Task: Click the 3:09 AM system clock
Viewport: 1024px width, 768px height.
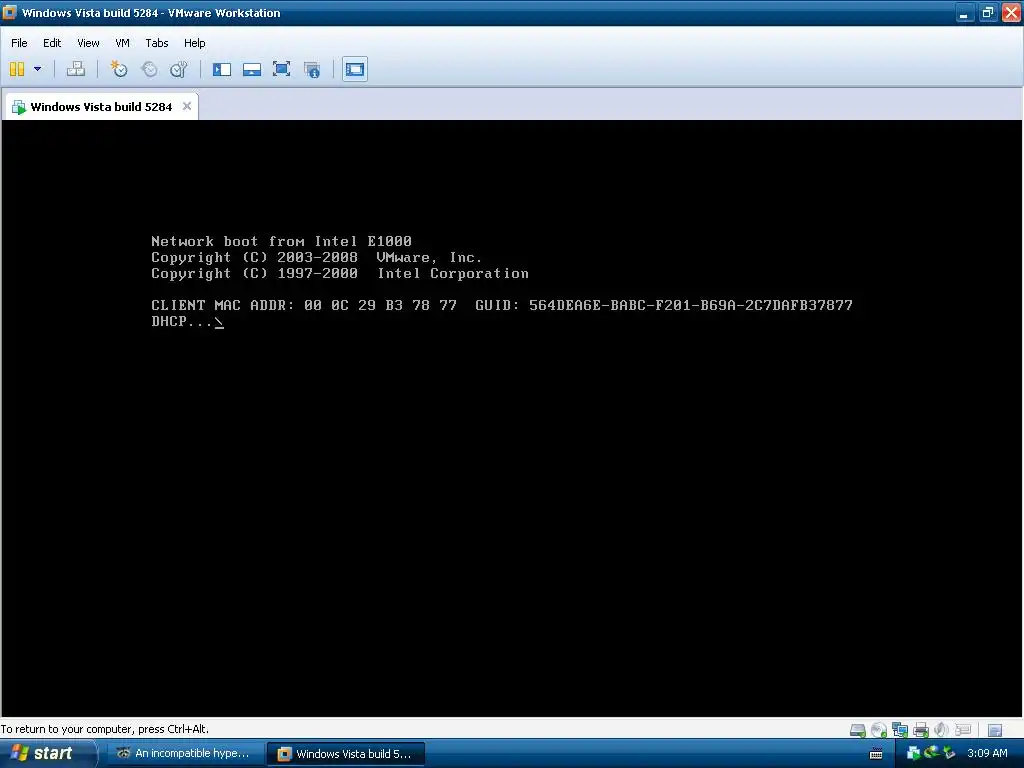Action: (987, 754)
